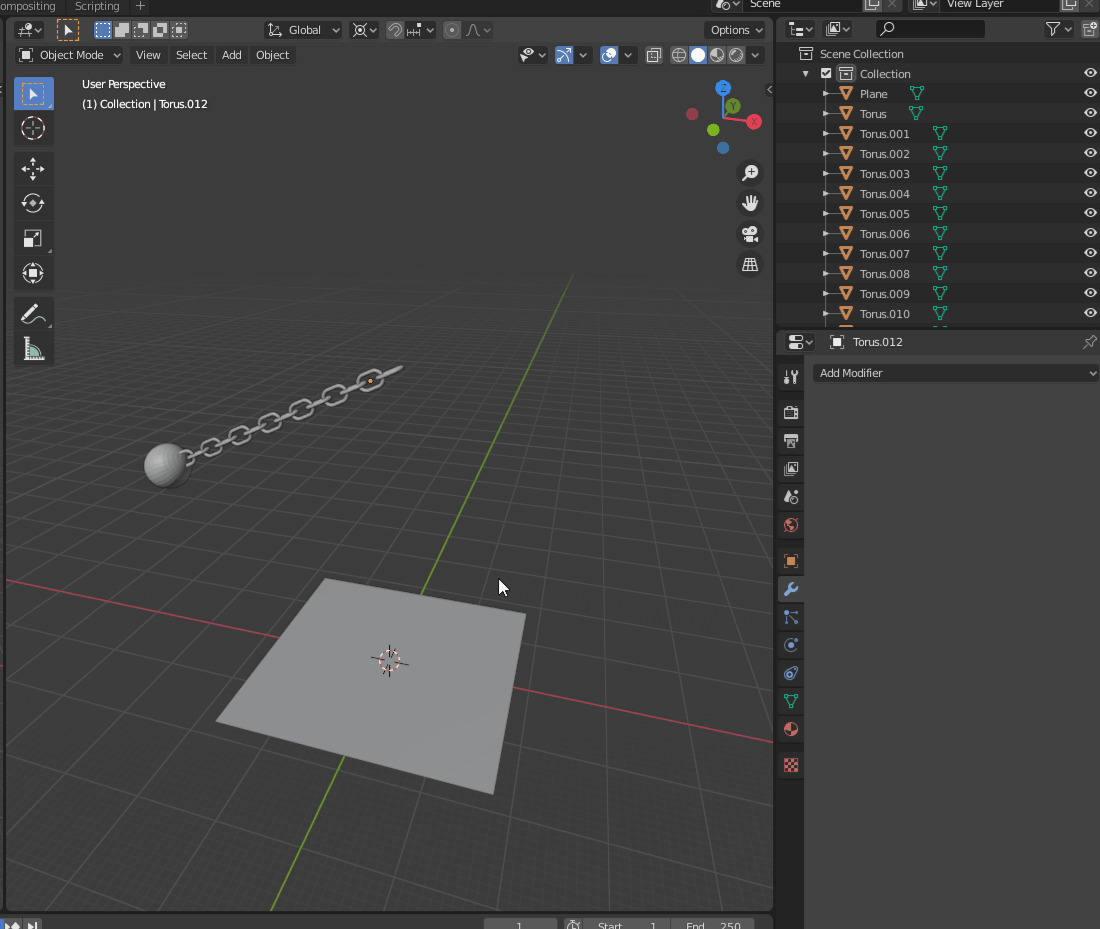Open the Texture checkerboard properties tab
This screenshot has height=929, width=1100.
(x=791, y=765)
